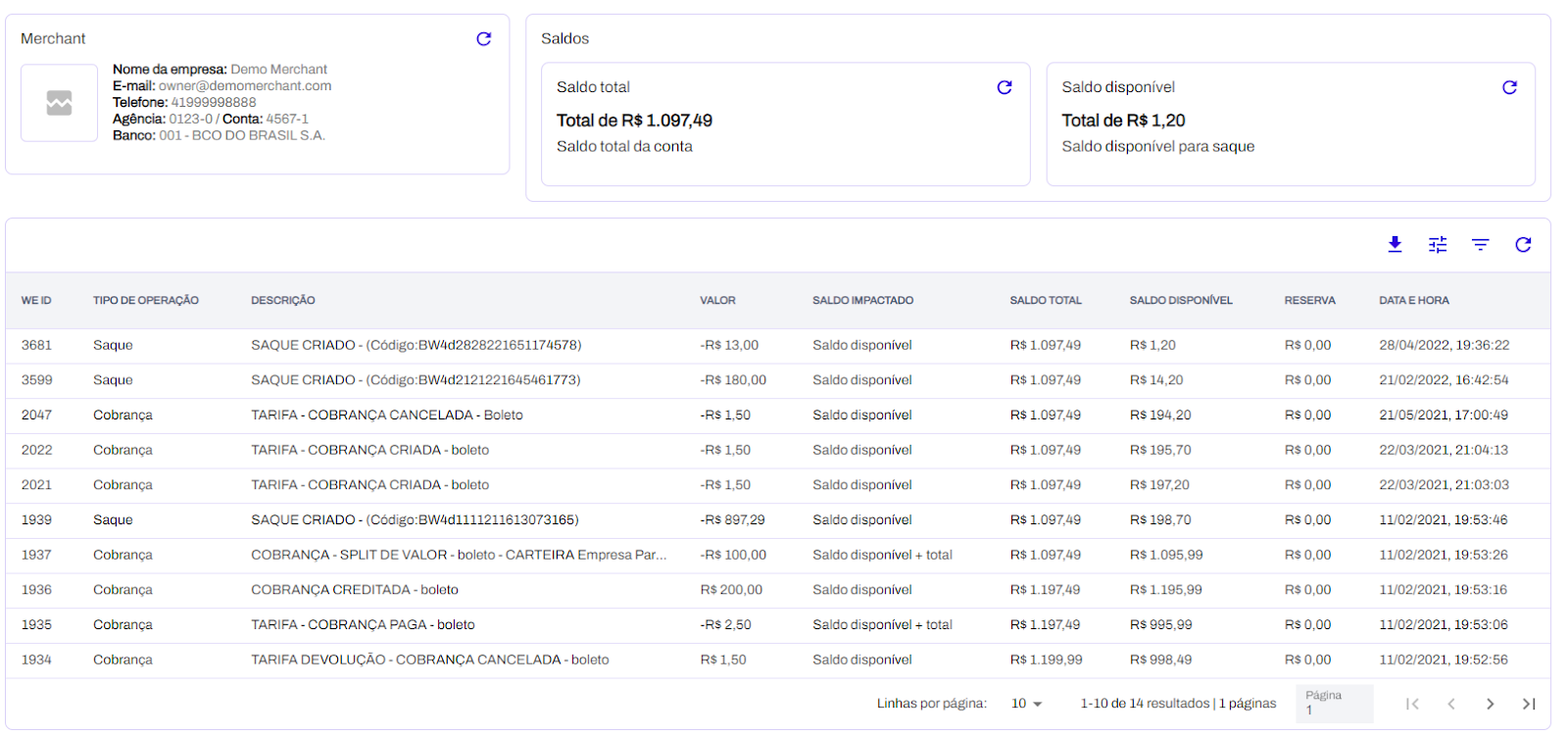
Task: Click COBRANÇA - SPLIT DE VALOR description
Action: point(459,556)
